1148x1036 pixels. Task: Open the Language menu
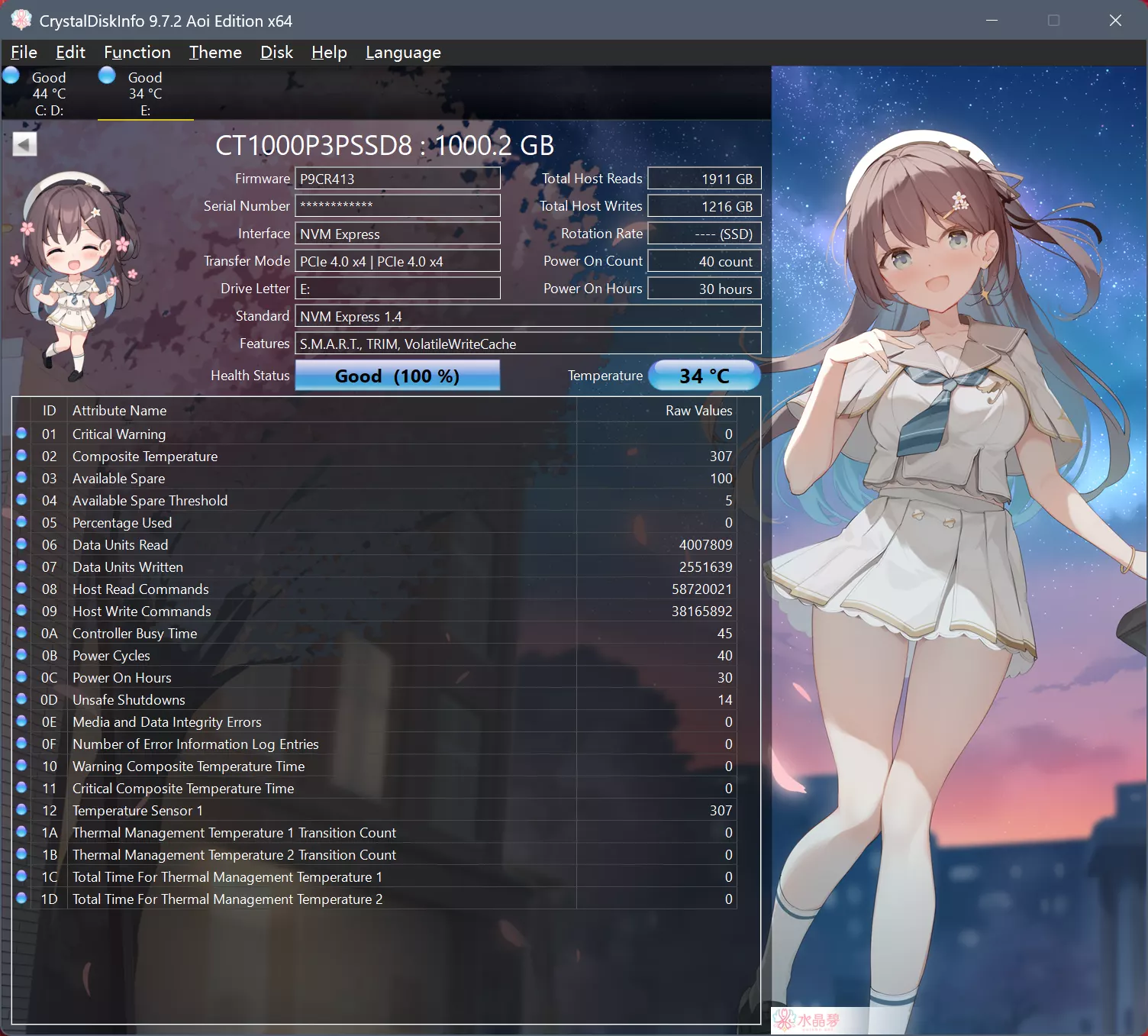(403, 53)
